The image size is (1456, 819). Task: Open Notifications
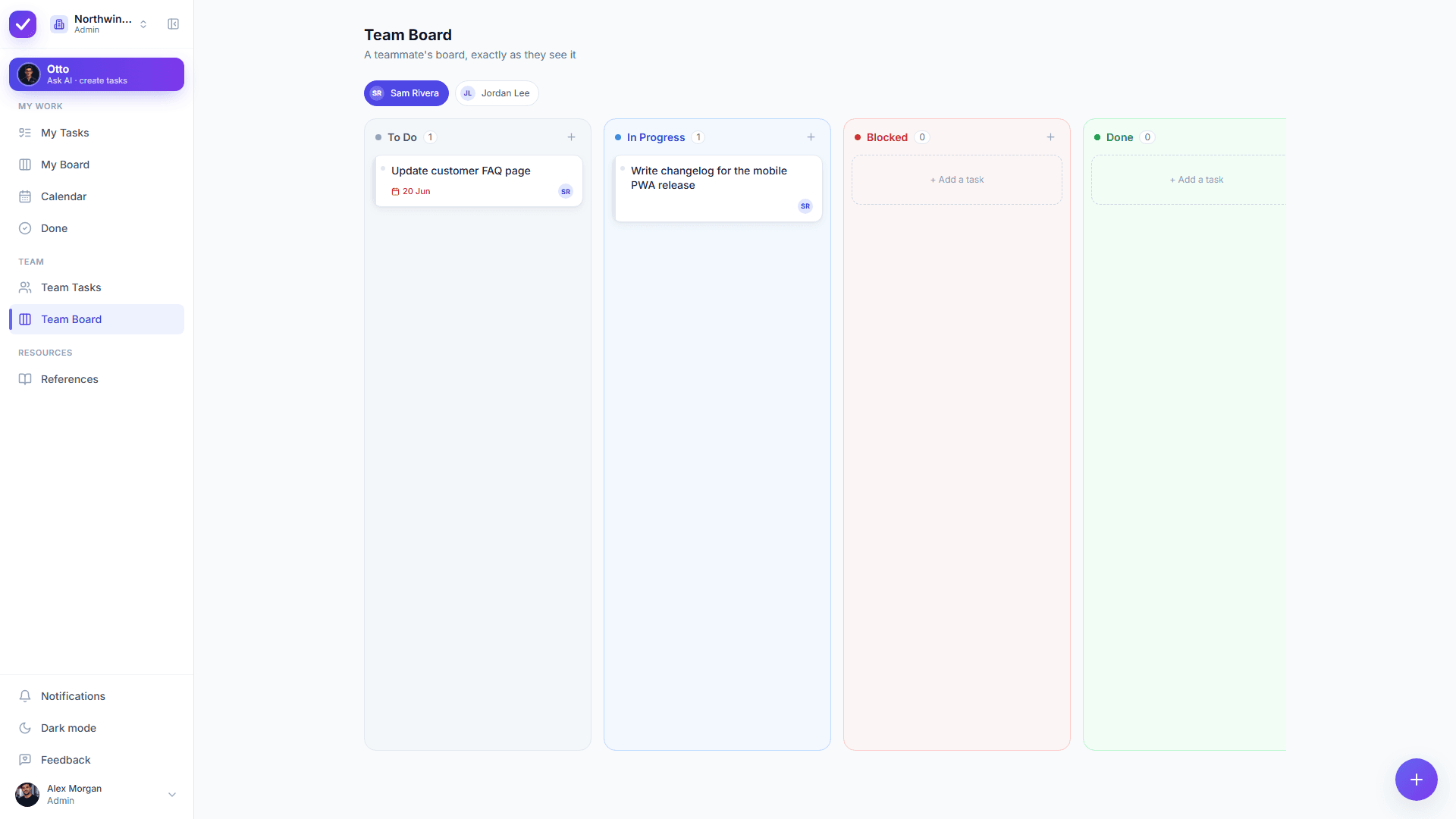click(96, 696)
